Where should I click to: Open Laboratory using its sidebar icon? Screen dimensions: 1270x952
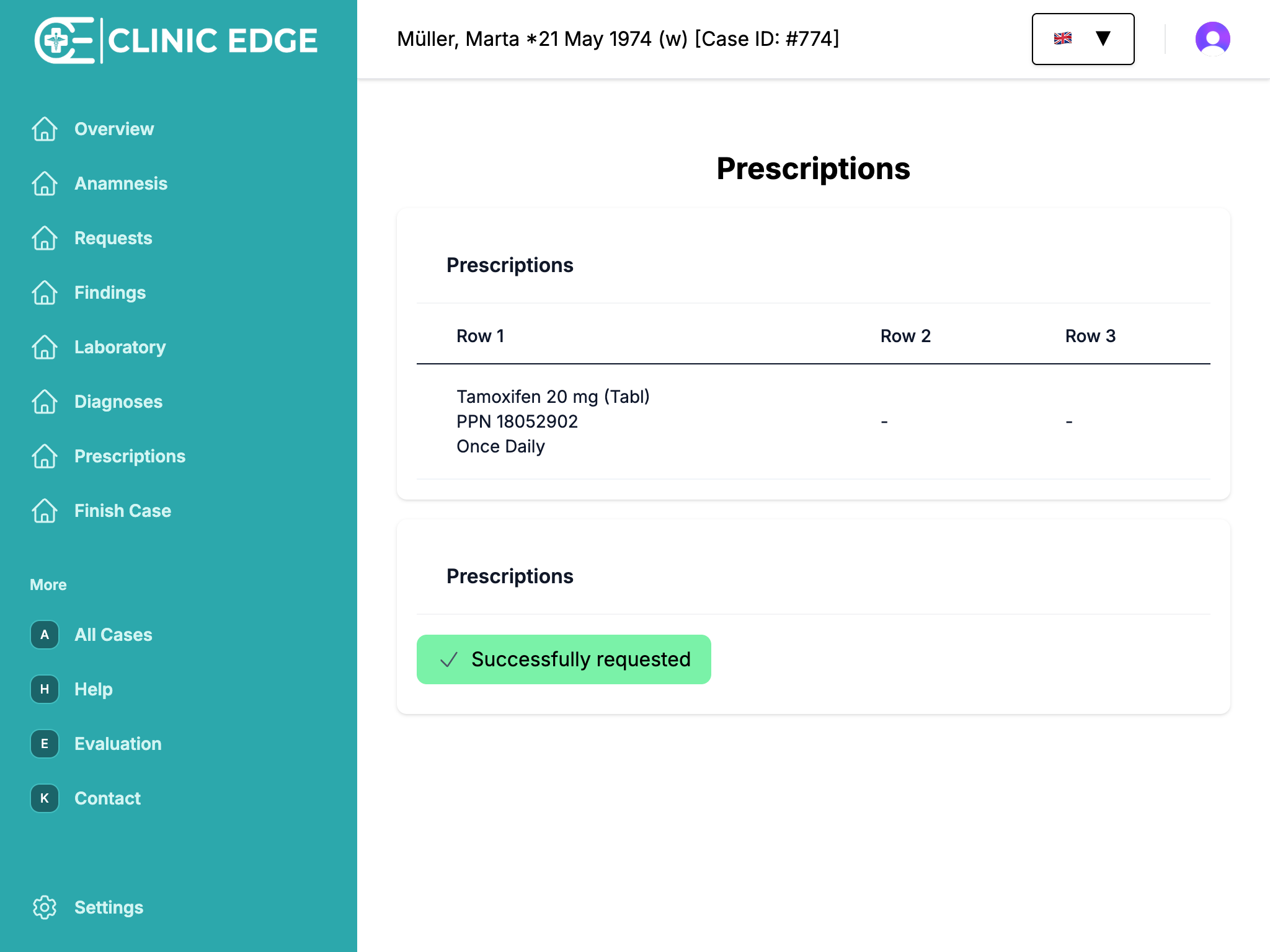(44, 347)
